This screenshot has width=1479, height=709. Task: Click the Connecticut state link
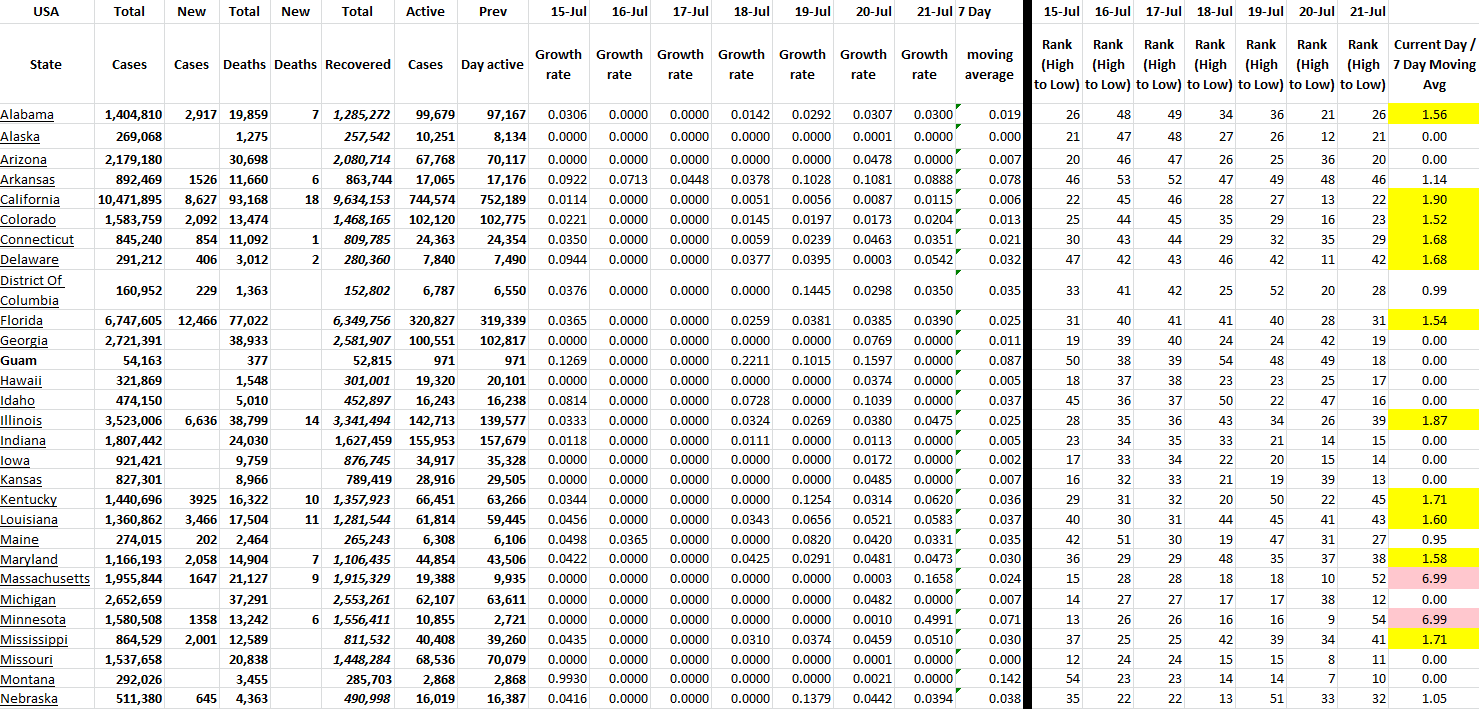coord(37,239)
